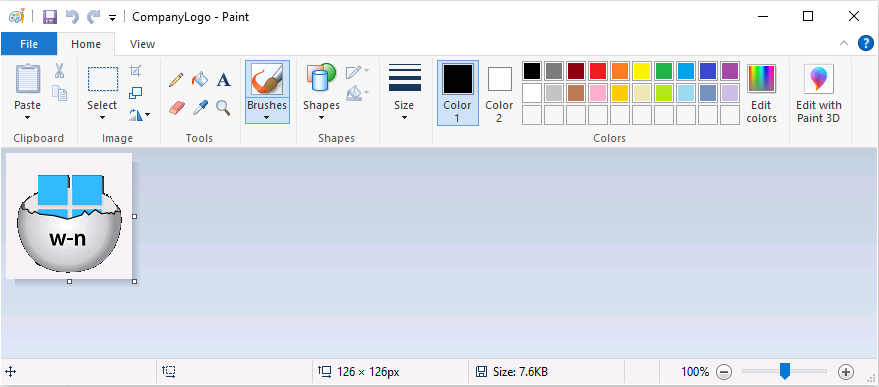Click the Resize icon

pos(136,93)
